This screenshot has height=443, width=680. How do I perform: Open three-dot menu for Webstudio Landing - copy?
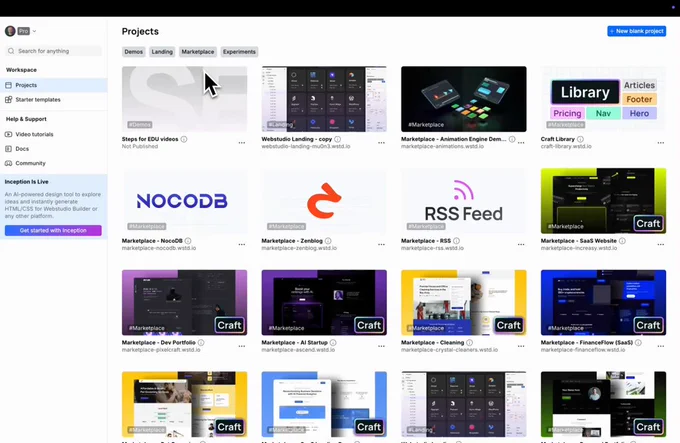(381, 143)
